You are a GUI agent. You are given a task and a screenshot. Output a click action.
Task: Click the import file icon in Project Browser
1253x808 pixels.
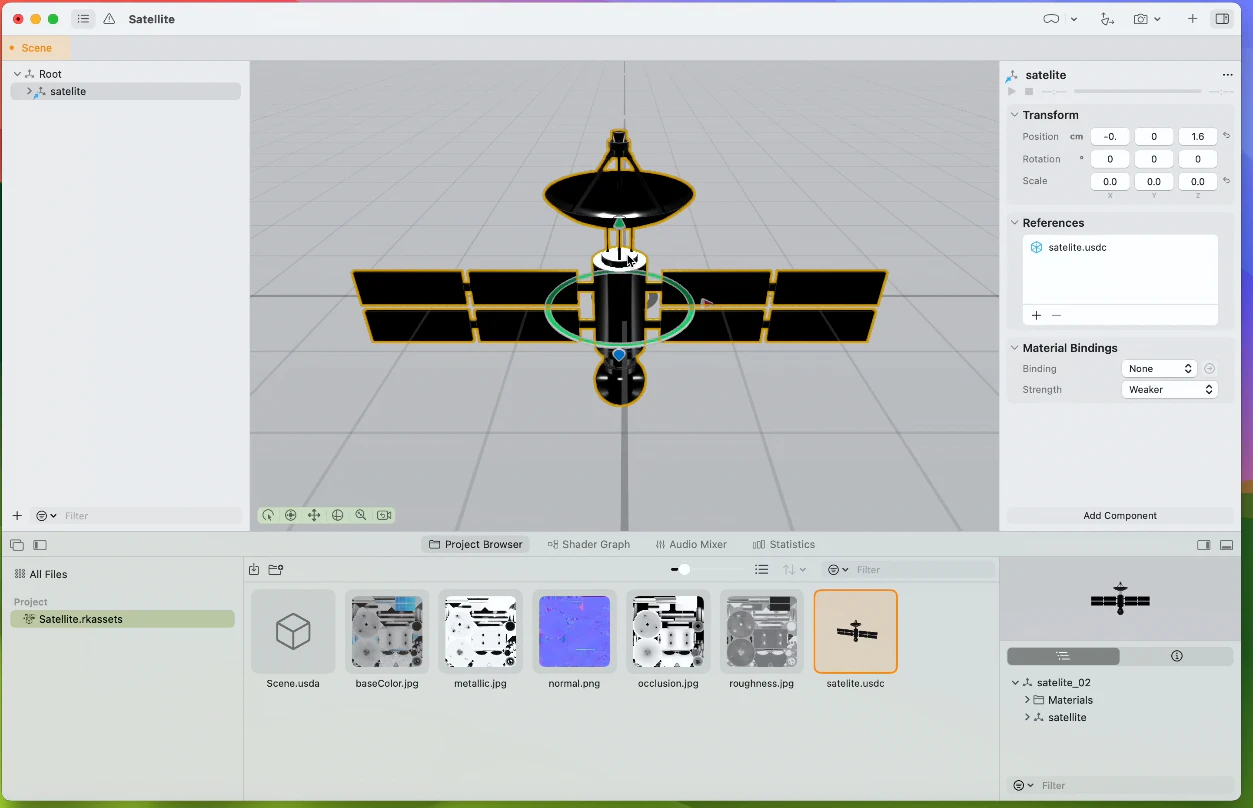coord(254,569)
